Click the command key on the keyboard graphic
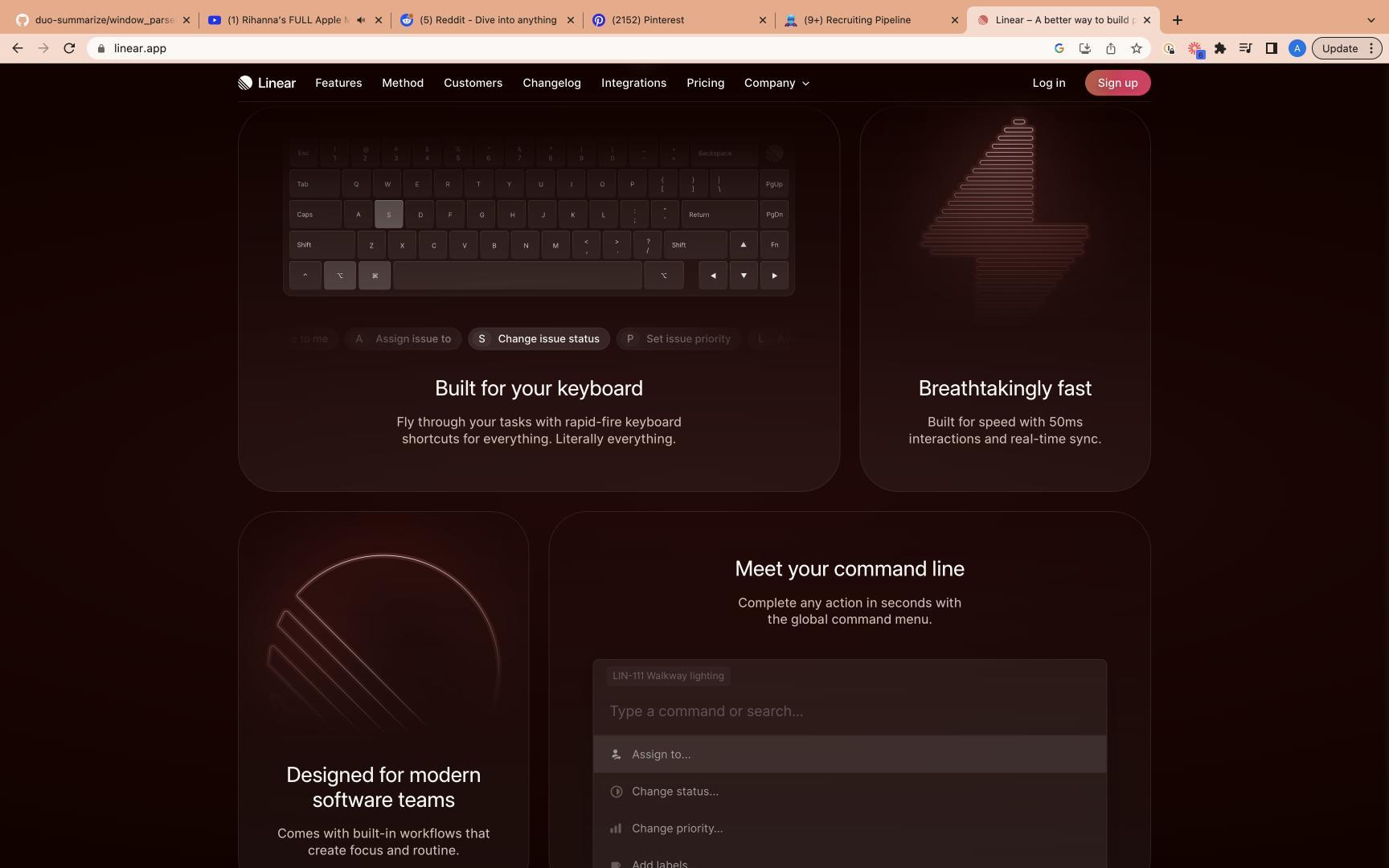The height and width of the screenshot is (868, 1389). click(375, 275)
